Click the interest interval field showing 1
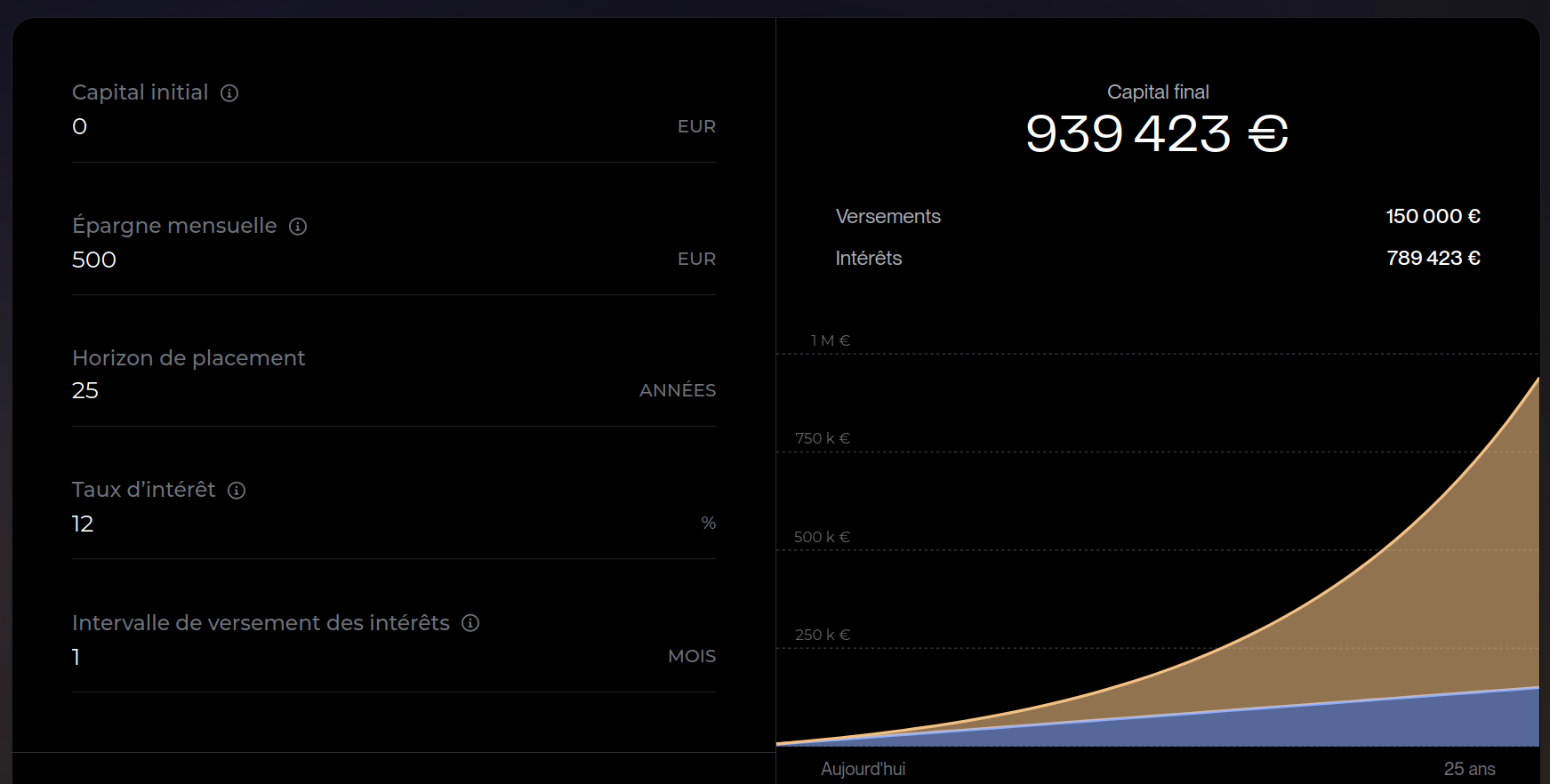Viewport: 1550px width, 784px height. [356, 657]
